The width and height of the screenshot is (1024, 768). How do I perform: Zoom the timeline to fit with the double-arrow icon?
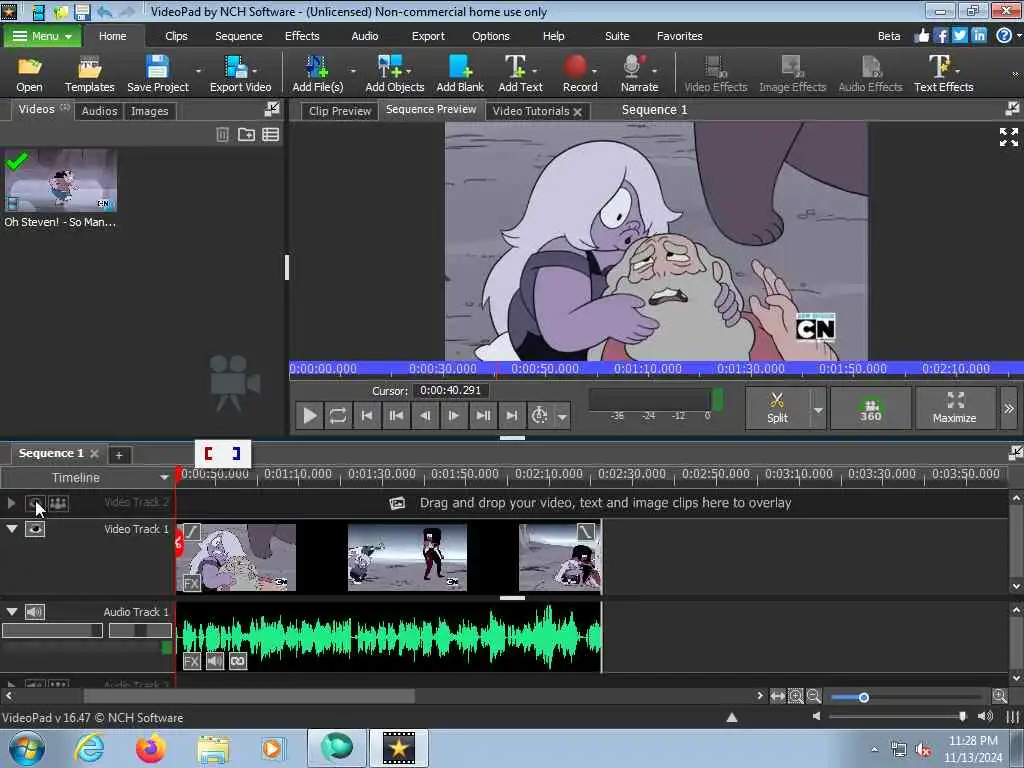(777, 696)
